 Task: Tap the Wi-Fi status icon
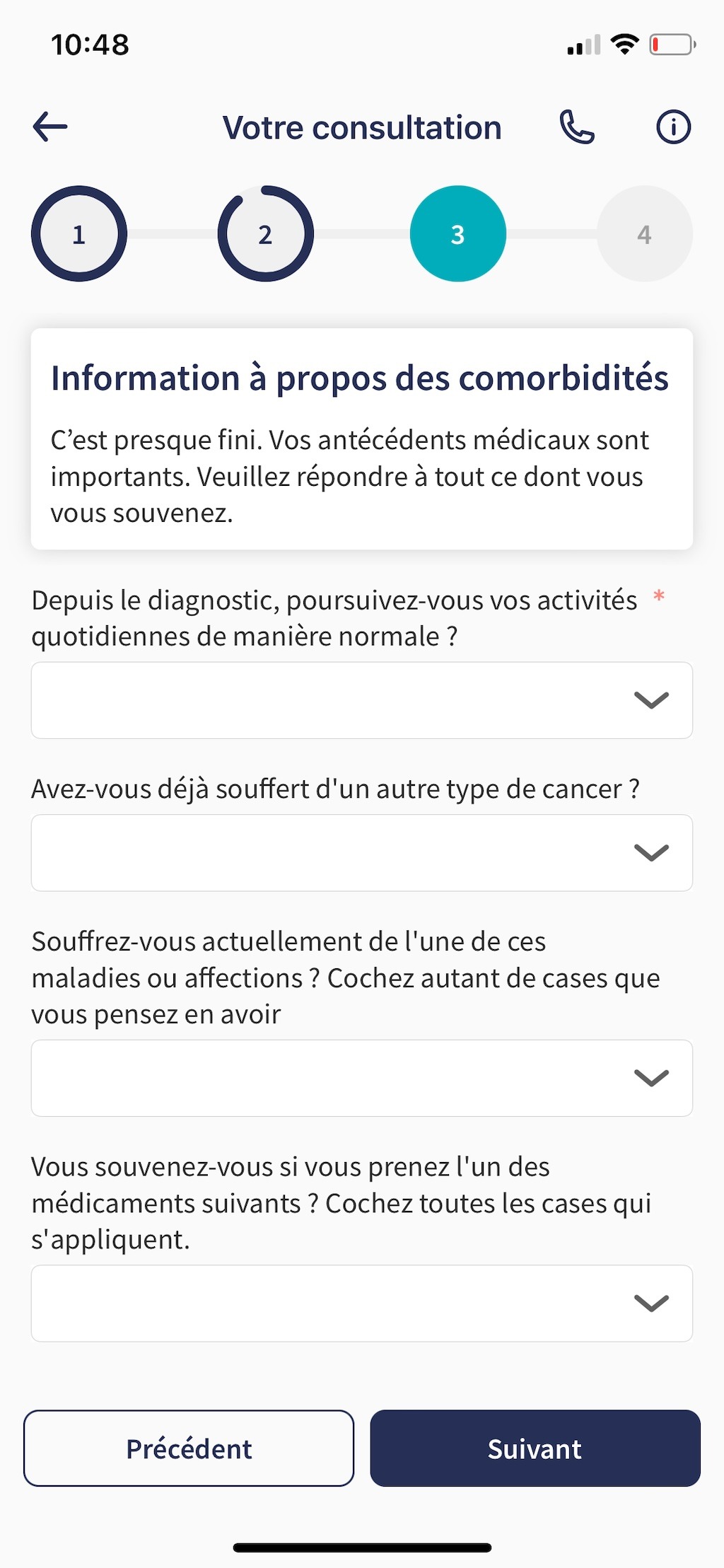624,45
